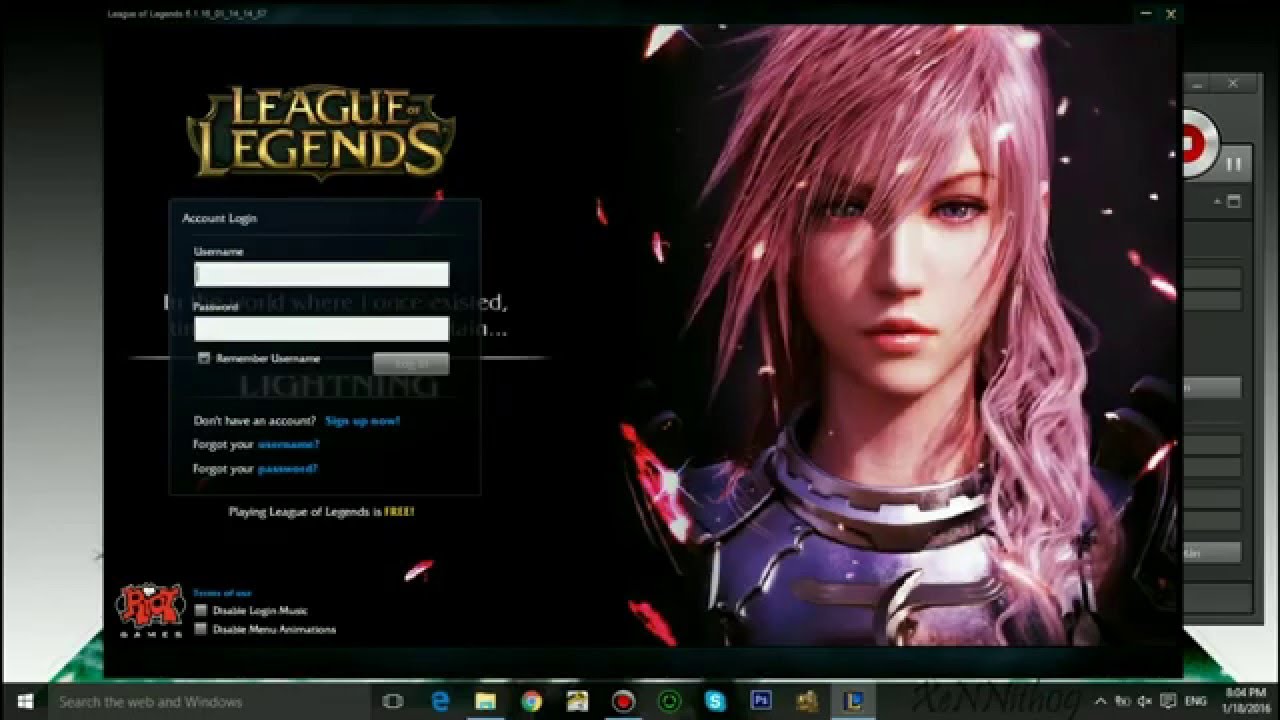Click the forgot password link
Screen dimensions: 1280x720
pyautogui.click(x=287, y=468)
